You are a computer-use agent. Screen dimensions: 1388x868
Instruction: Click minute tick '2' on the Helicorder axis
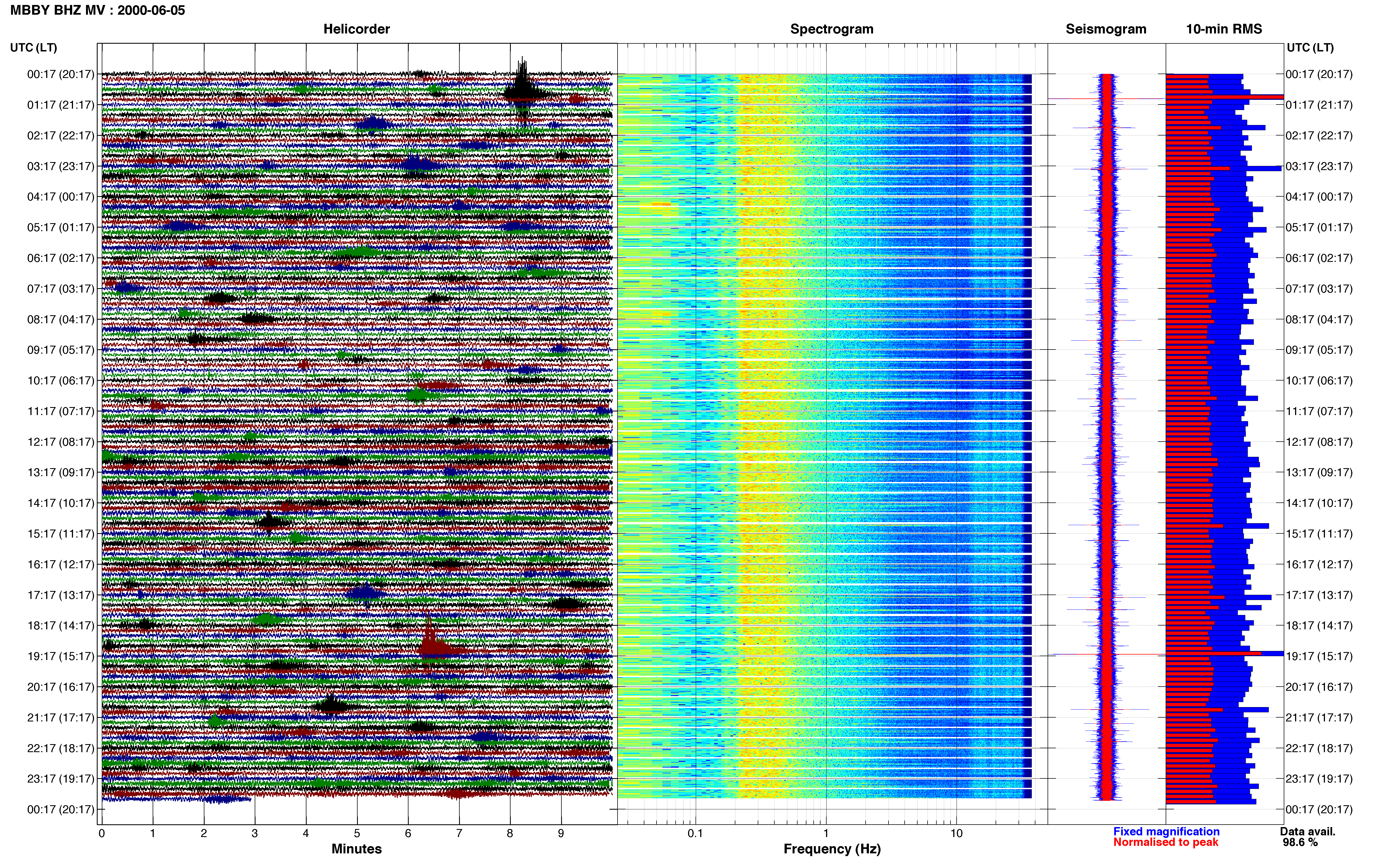click(x=204, y=833)
